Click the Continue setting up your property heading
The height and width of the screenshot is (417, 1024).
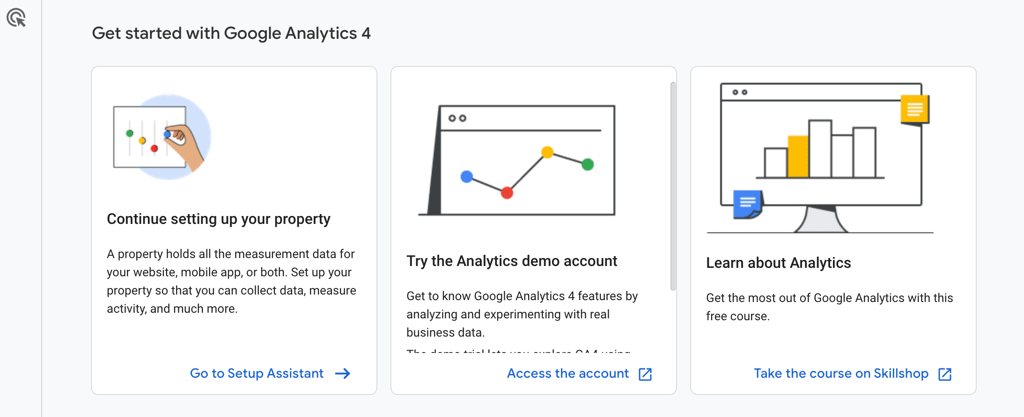pyautogui.click(x=218, y=219)
